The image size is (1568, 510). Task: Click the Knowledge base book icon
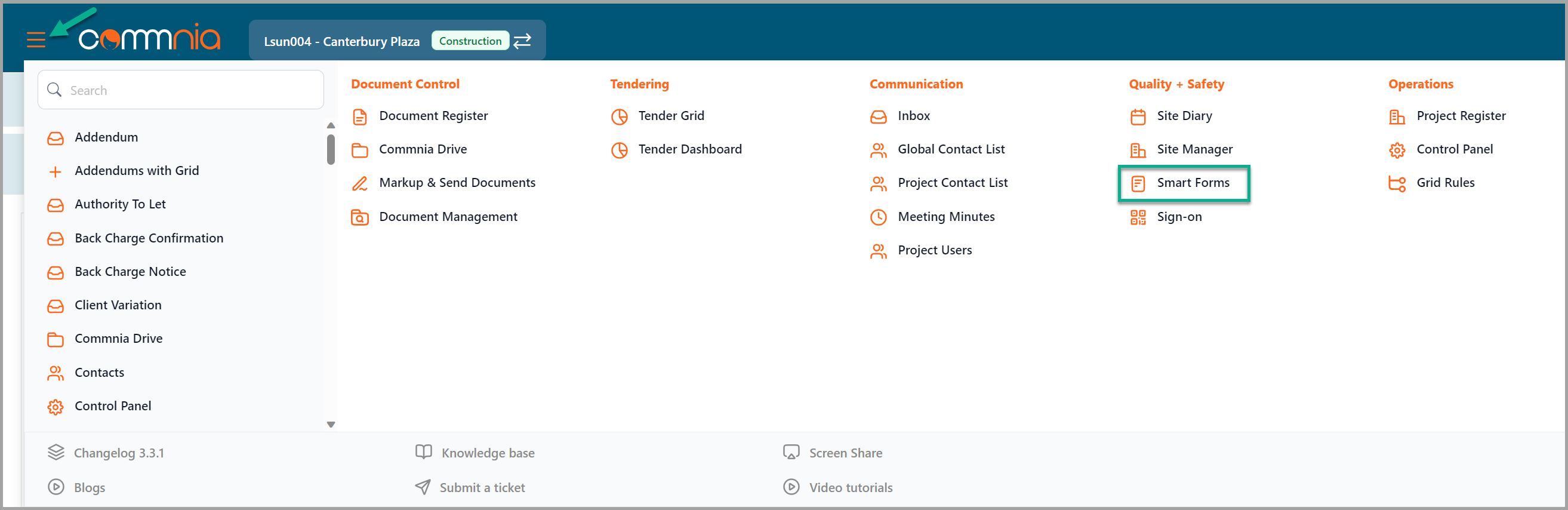(x=423, y=452)
